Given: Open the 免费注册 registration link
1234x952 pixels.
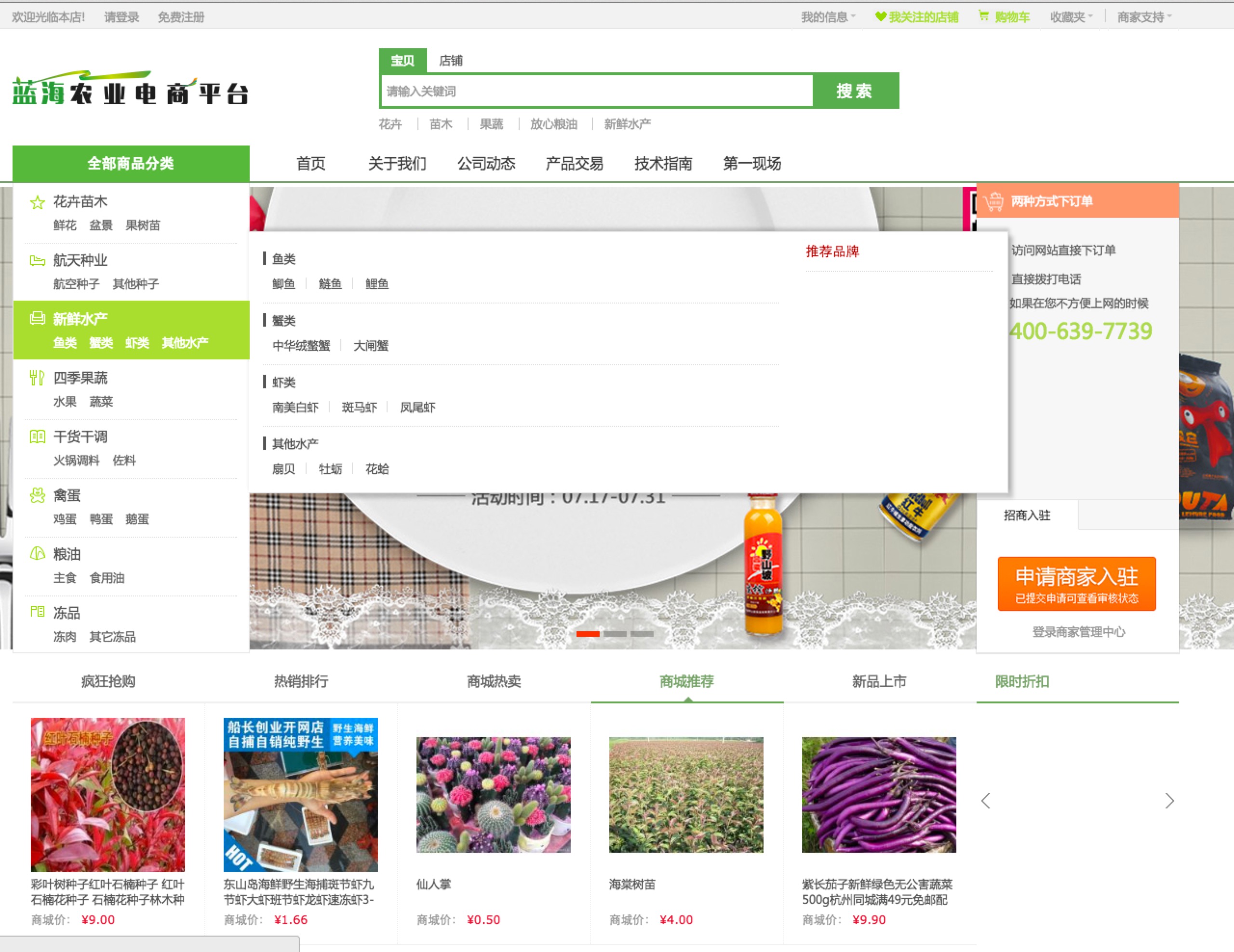Looking at the screenshot, I should click(x=181, y=16).
